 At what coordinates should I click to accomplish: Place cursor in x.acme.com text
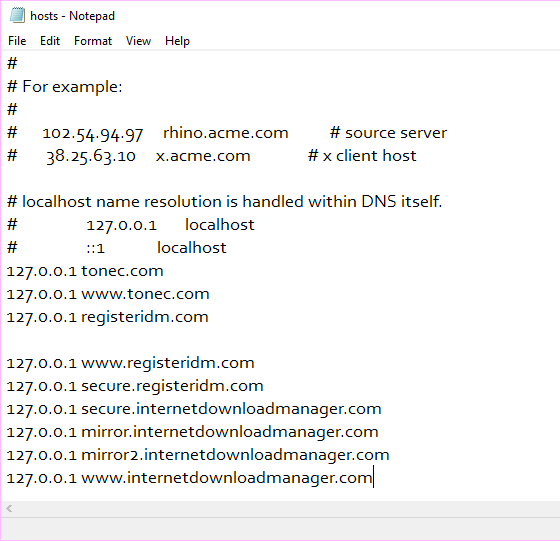(203, 156)
